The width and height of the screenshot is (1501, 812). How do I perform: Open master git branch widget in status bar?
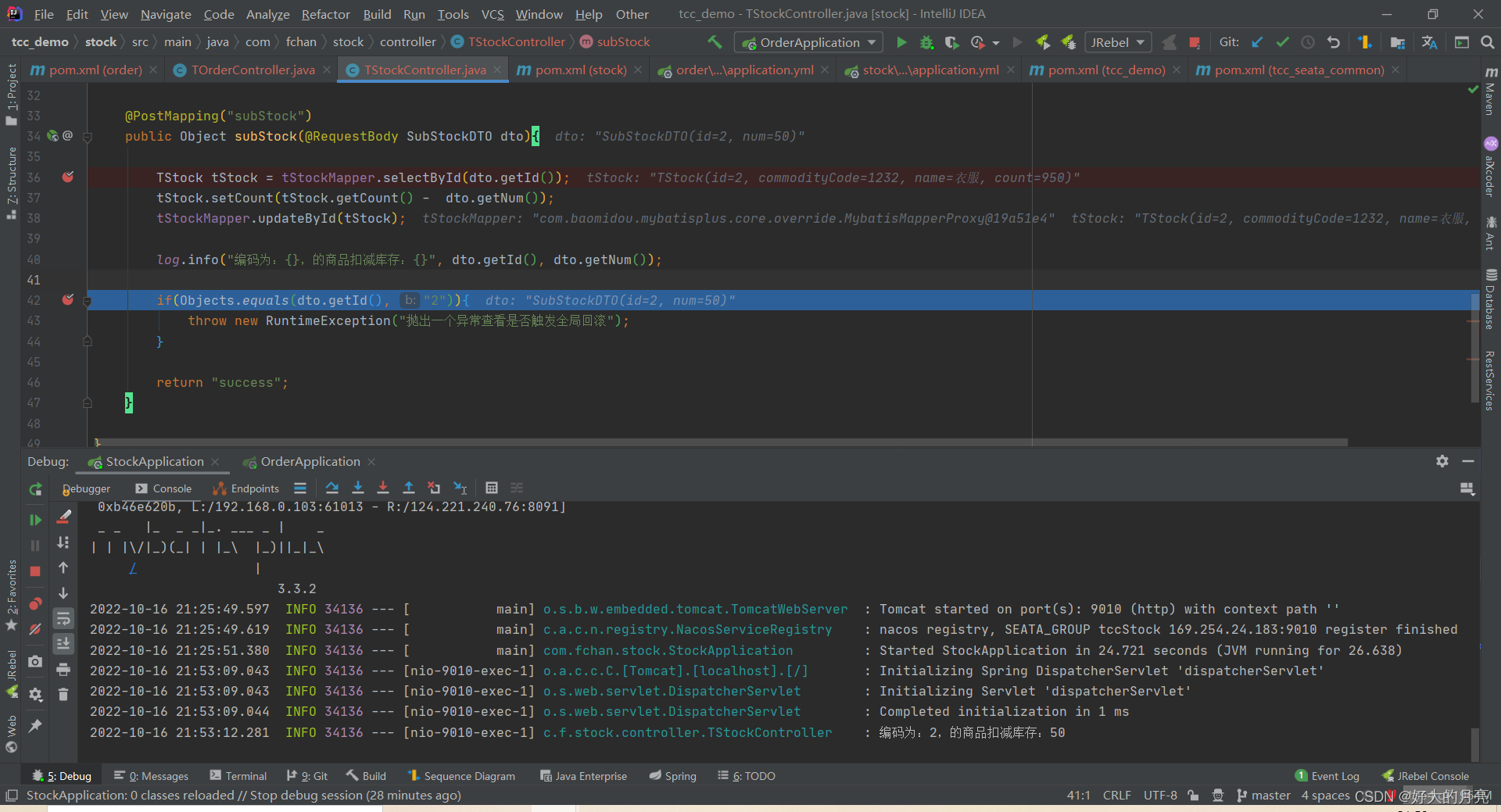pyautogui.click(x=1263, y=796)
